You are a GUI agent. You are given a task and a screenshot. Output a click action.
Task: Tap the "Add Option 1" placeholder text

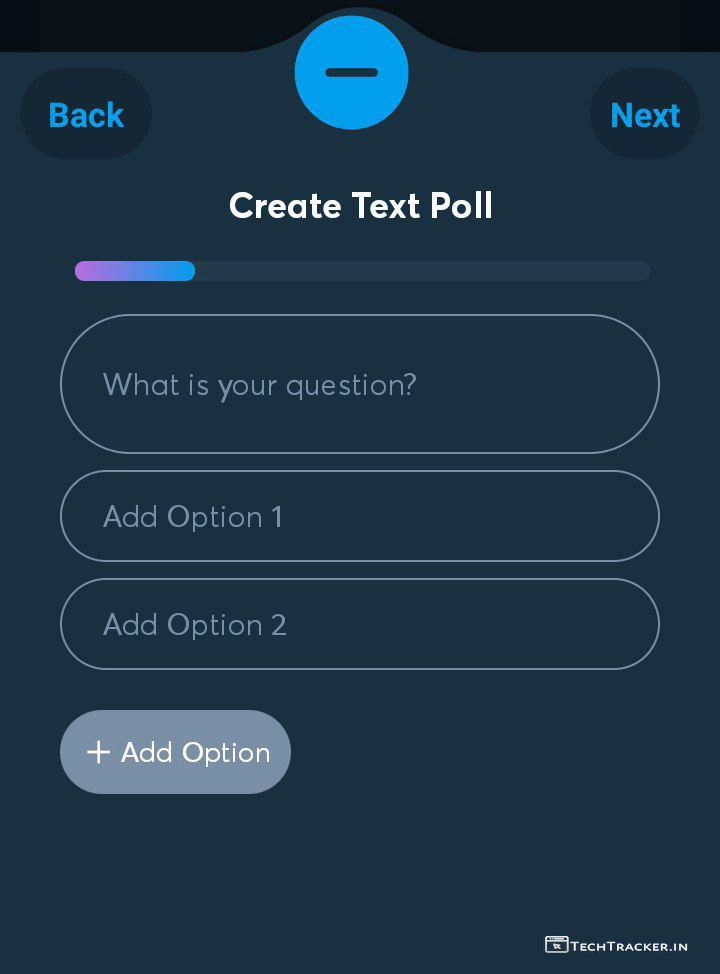tap(192, 516)
